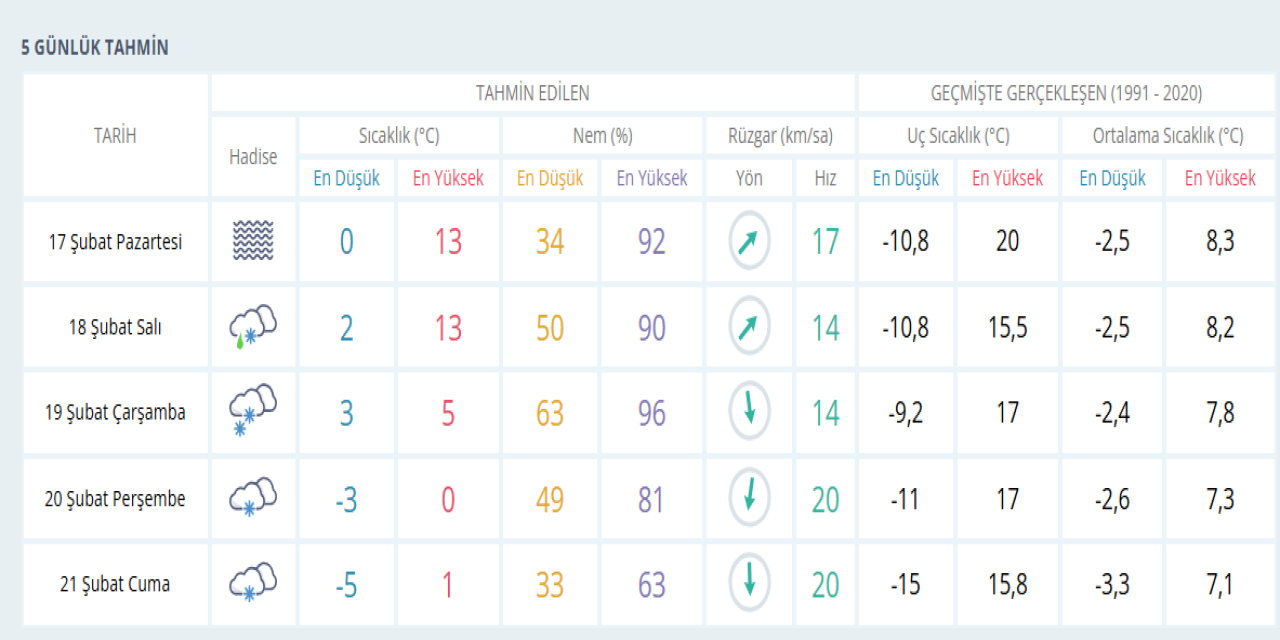Click wind direction arrow for 18 Şubat
This screenshot has width=1280, height=640.
749,327
